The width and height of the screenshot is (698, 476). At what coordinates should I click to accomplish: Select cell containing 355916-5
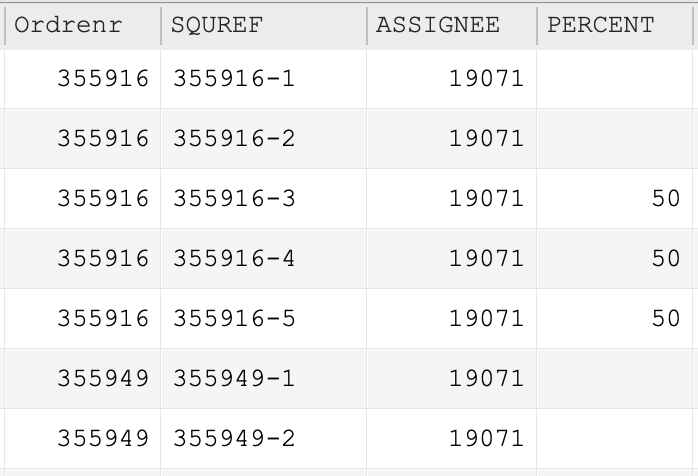(x=264, y=319)
